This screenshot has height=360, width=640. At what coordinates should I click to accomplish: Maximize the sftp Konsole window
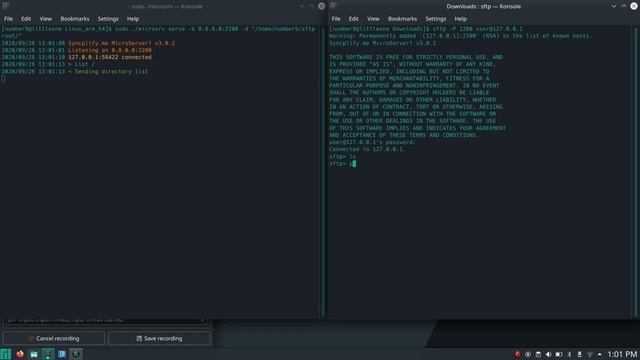pyautogui.click(x=624, y=6)
